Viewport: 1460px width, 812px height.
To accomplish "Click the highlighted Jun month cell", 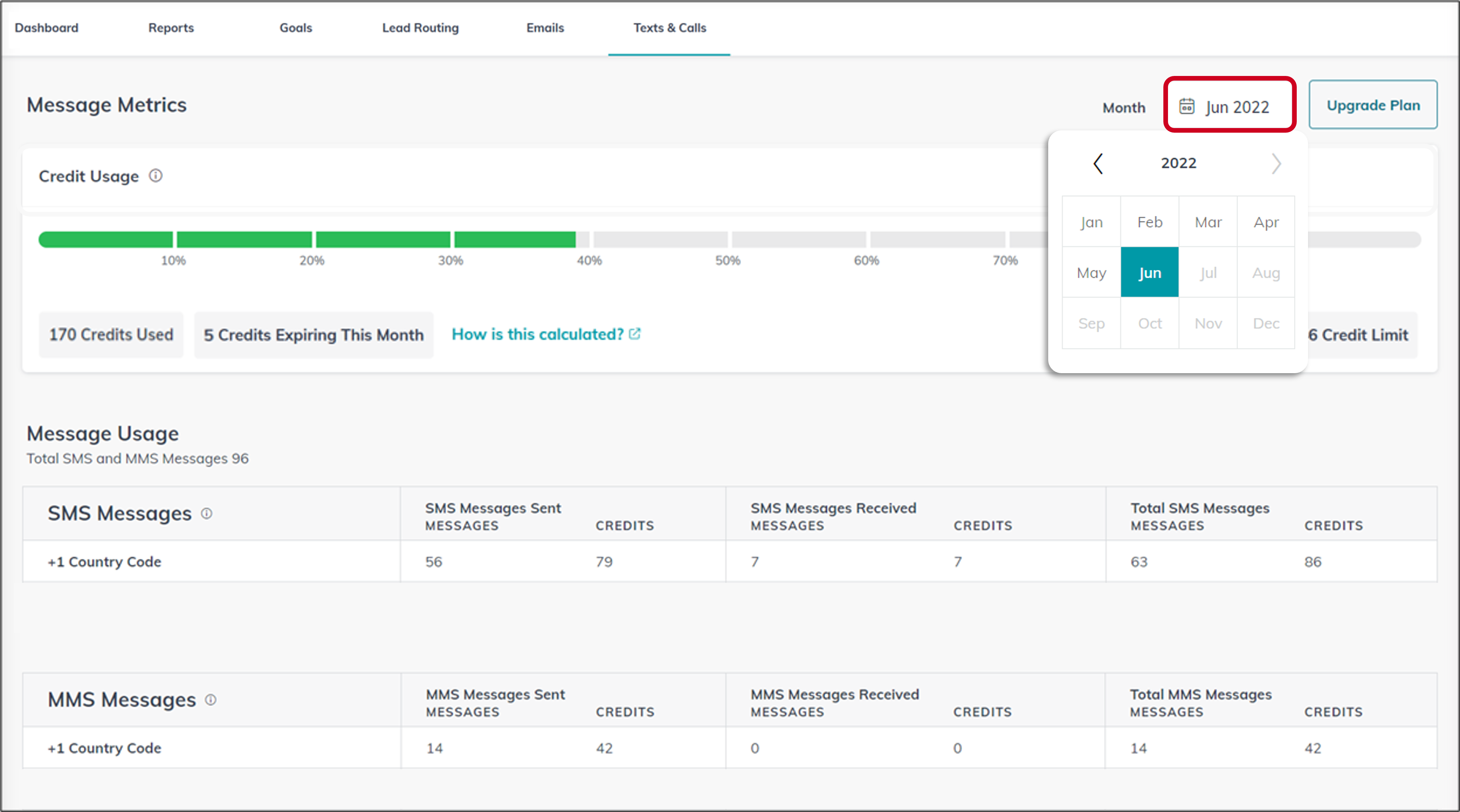I will pos(1149,273).
